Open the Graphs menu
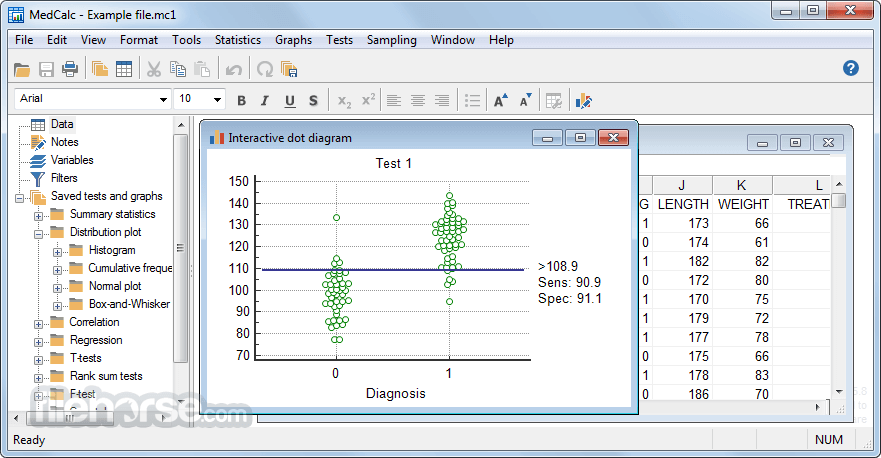881x458 pixels. coord(293,40)
